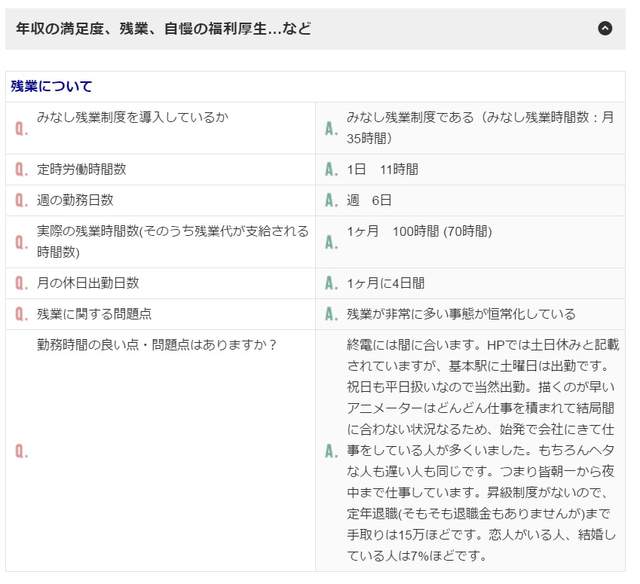This screenshot has height=584, width=640.
Task: Click the answer text 残業が非常に多い事態が恒常化している
Action: [x=461, y=314]
